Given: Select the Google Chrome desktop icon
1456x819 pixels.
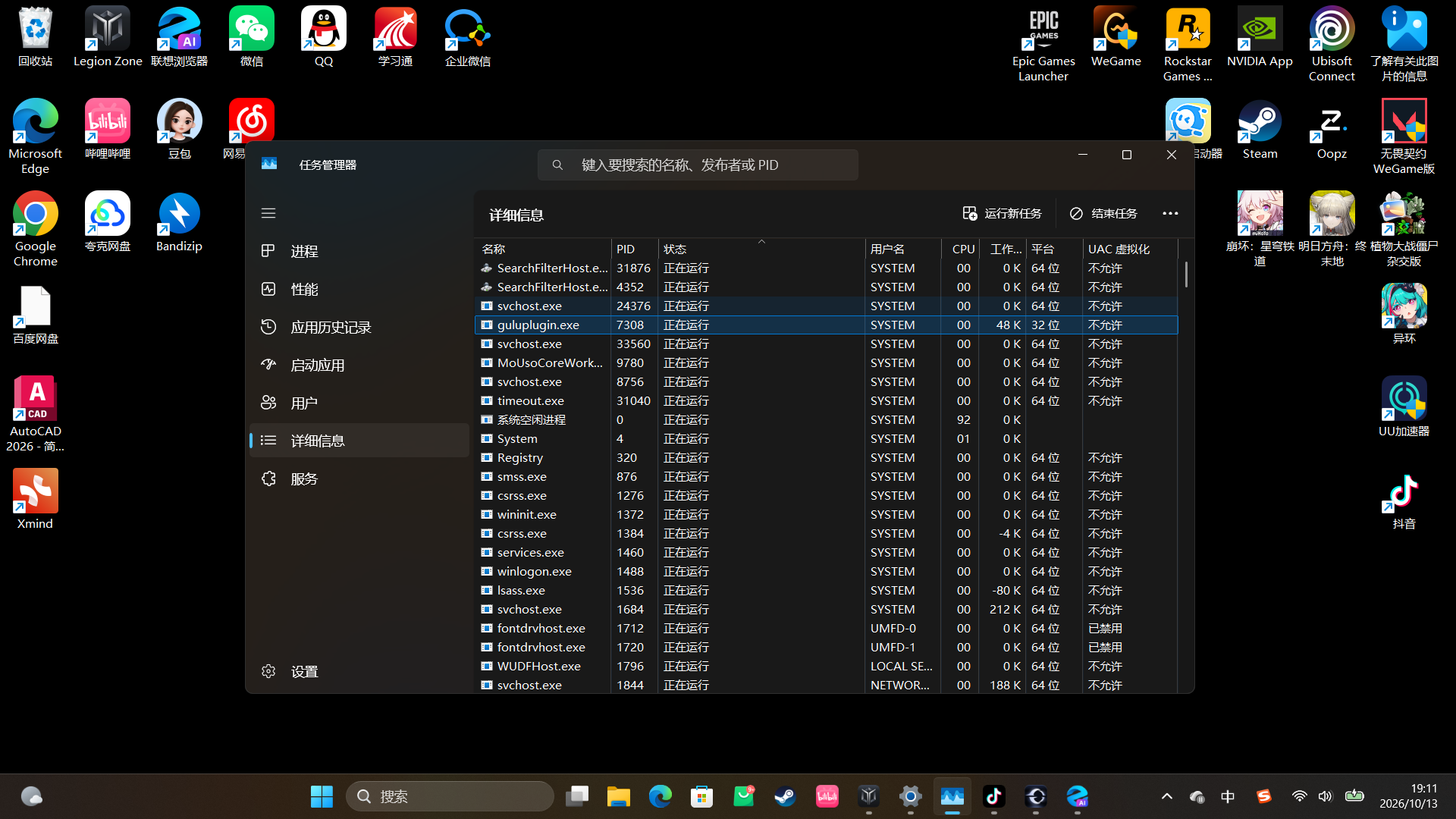Looking at the screenshot, I should click(x=36, y=229).
